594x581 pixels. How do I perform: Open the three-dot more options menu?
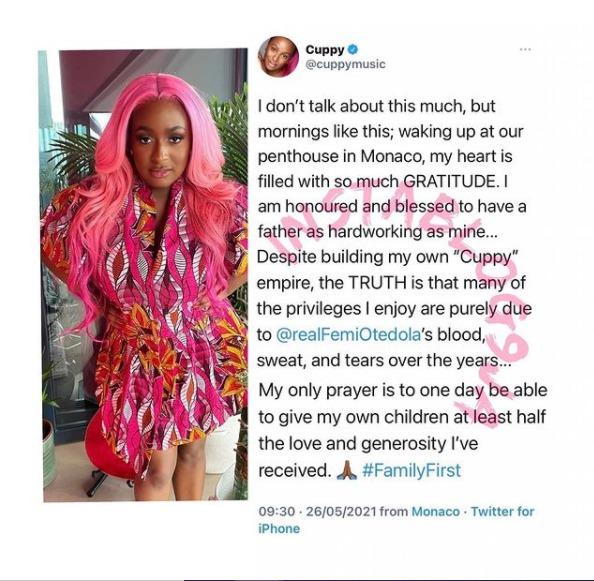(x=525, y=49)
